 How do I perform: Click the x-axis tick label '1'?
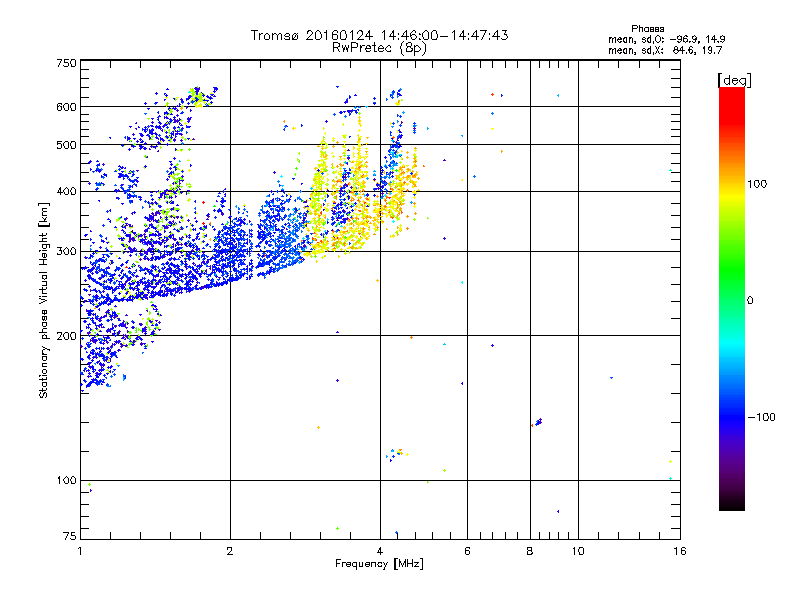click(80, 551)
